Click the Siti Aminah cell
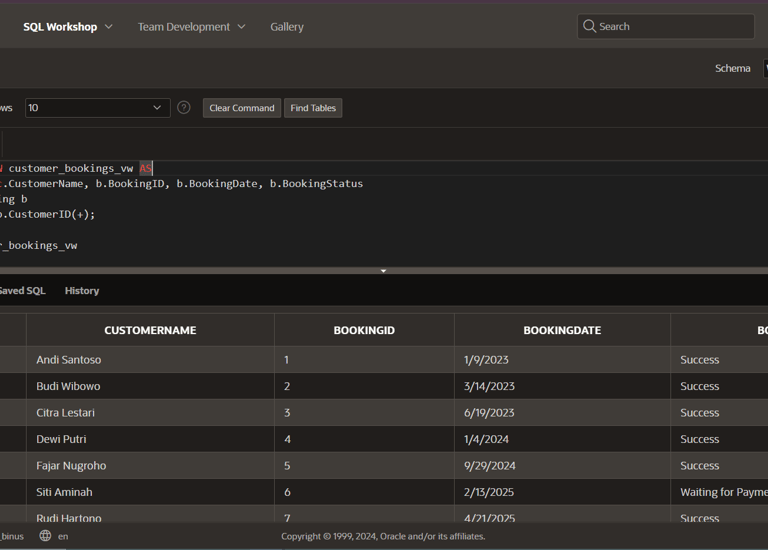768x550 pixels. click(150, 492)
